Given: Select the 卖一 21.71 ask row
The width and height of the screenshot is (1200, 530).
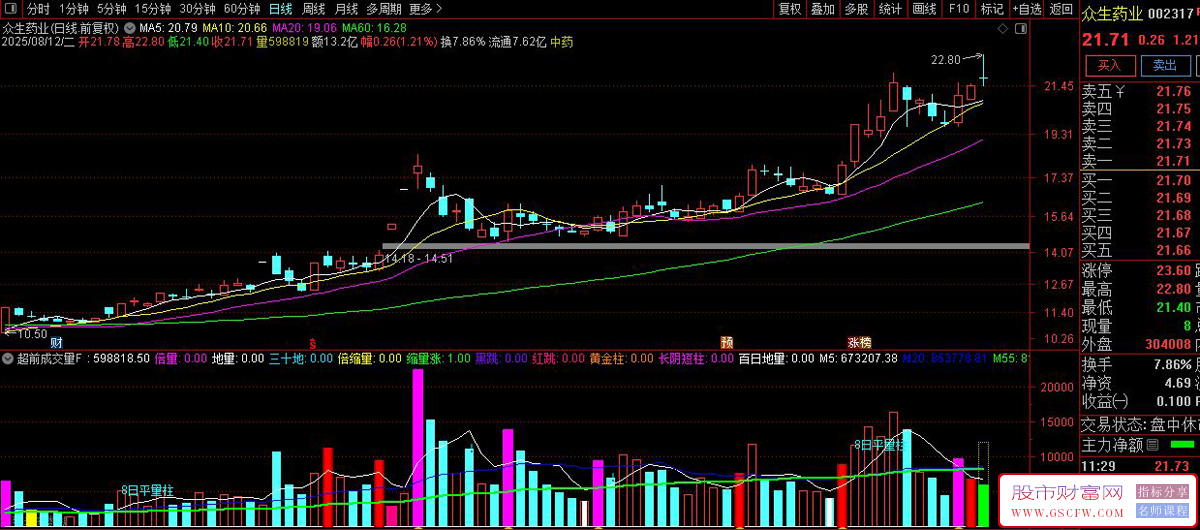Looking at the screenshot, I should (x=1140, y=161).
